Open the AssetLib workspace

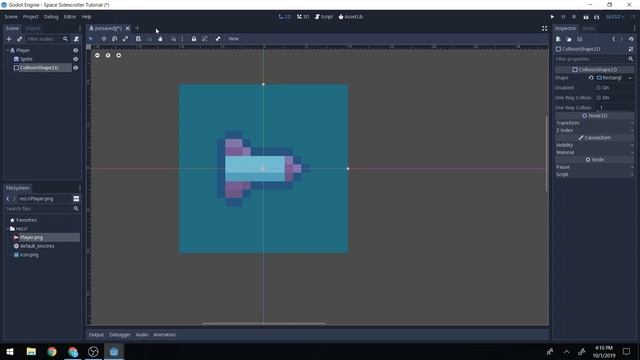point(351,17)
